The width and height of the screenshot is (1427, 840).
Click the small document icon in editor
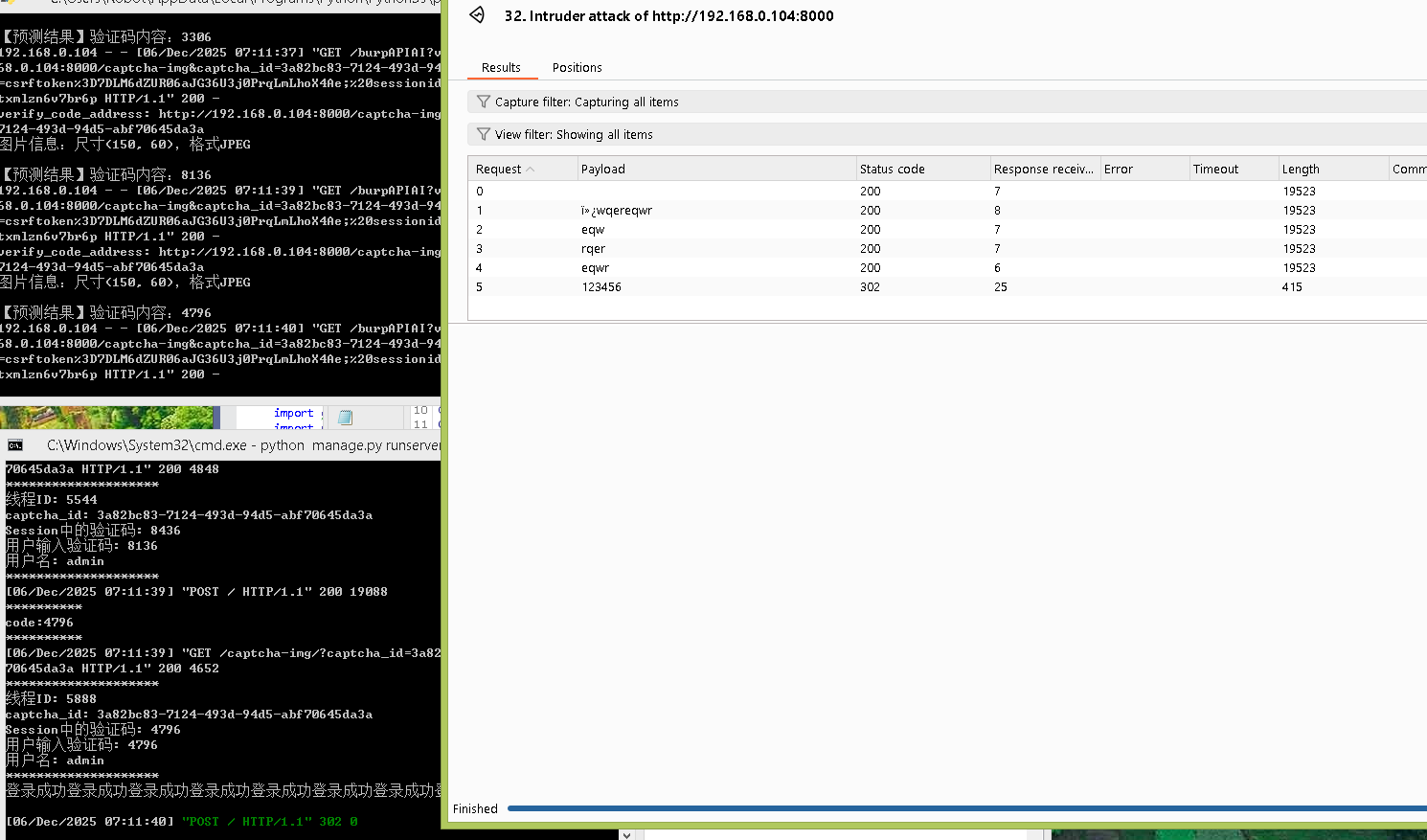coord(346,418)
